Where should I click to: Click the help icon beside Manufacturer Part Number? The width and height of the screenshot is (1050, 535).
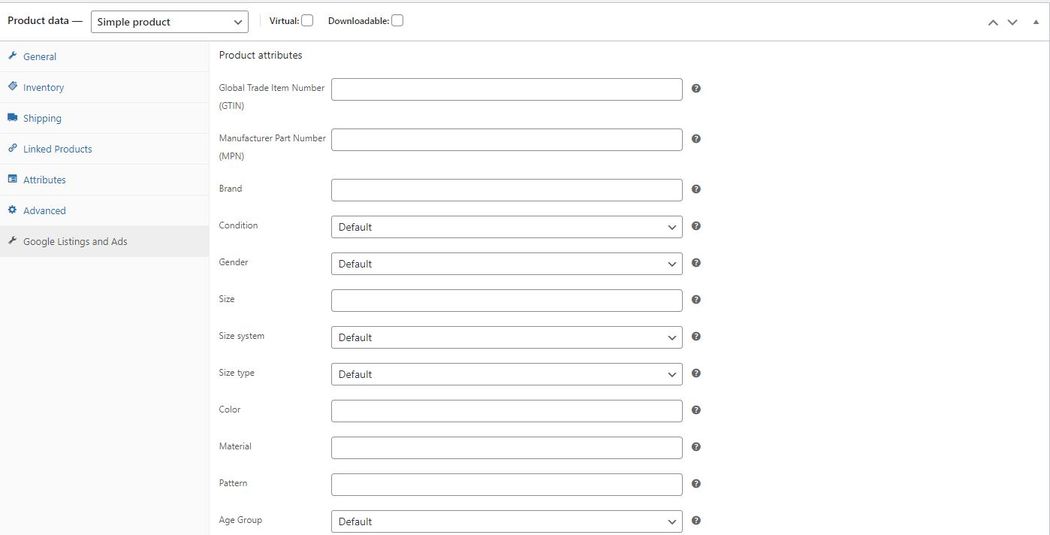(696, 139)
